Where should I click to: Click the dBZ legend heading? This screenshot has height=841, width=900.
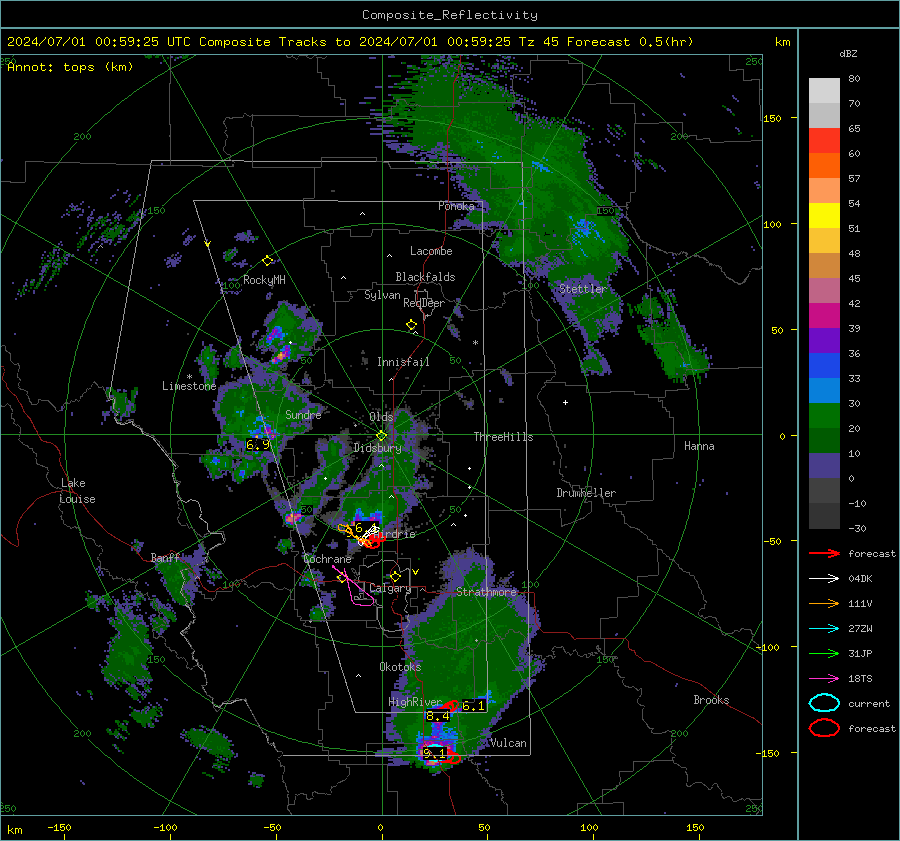[x=848, y=54]
